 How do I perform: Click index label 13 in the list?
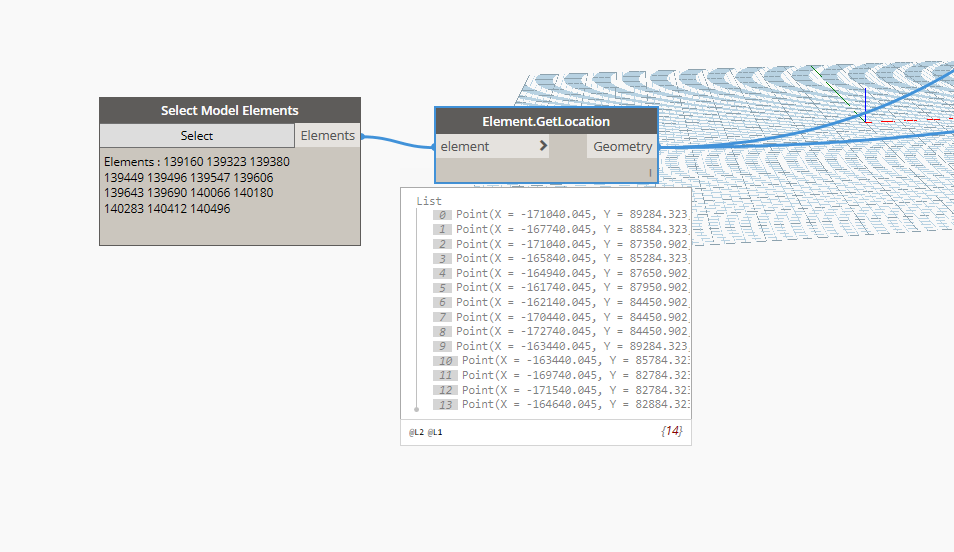point(445,405)
